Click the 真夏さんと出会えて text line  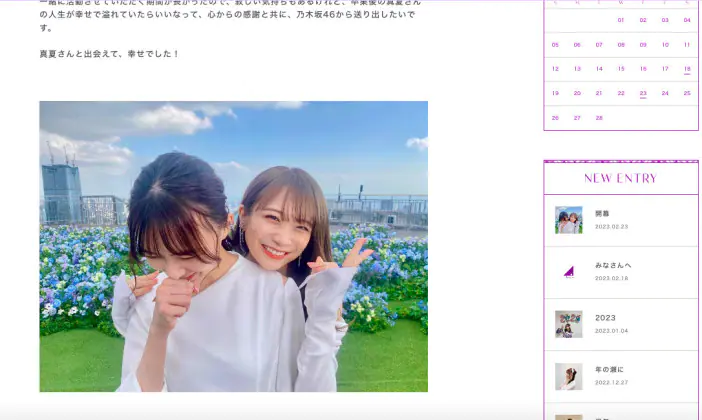(109, 53)
